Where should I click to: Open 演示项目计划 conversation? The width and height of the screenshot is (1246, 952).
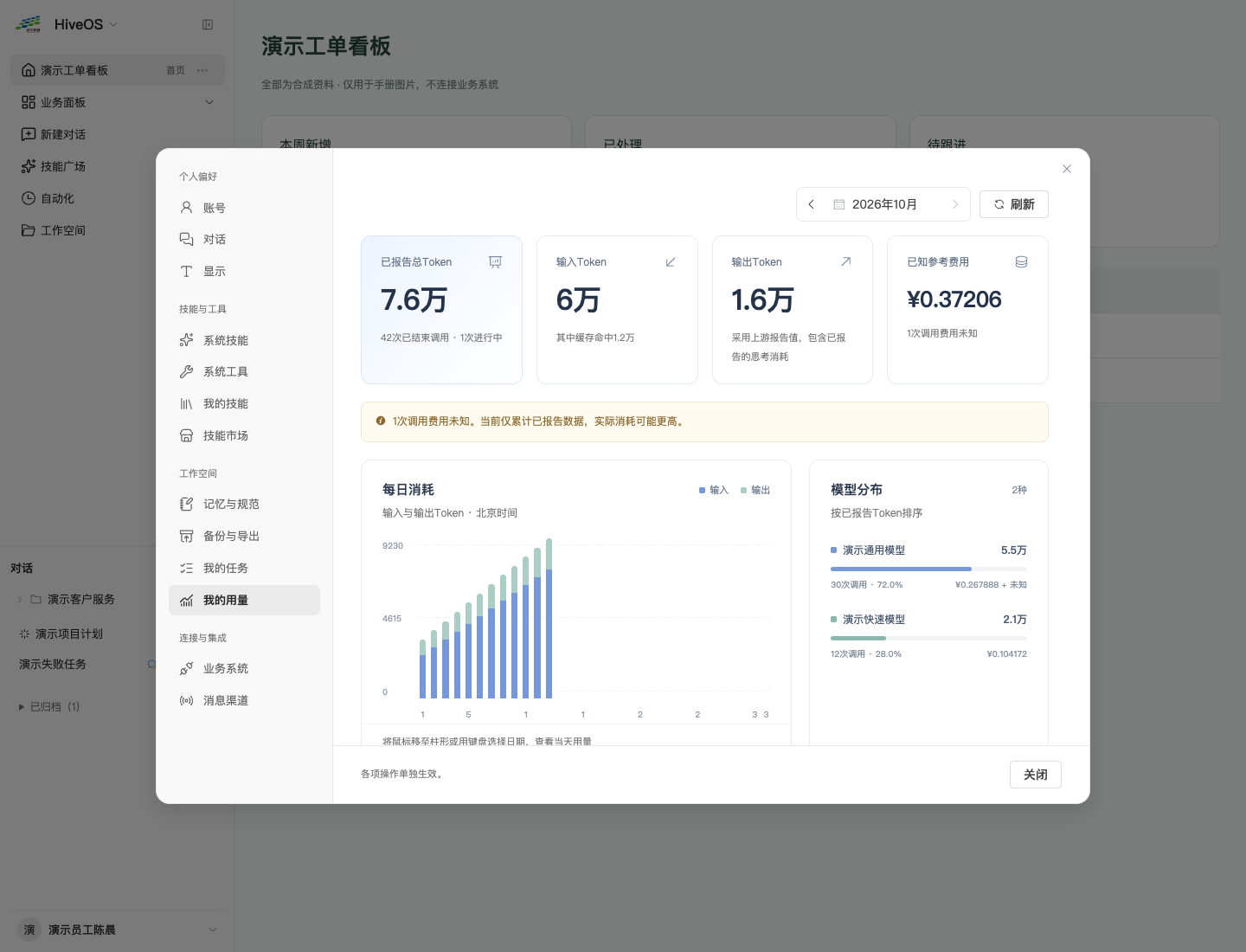point(69,634)
